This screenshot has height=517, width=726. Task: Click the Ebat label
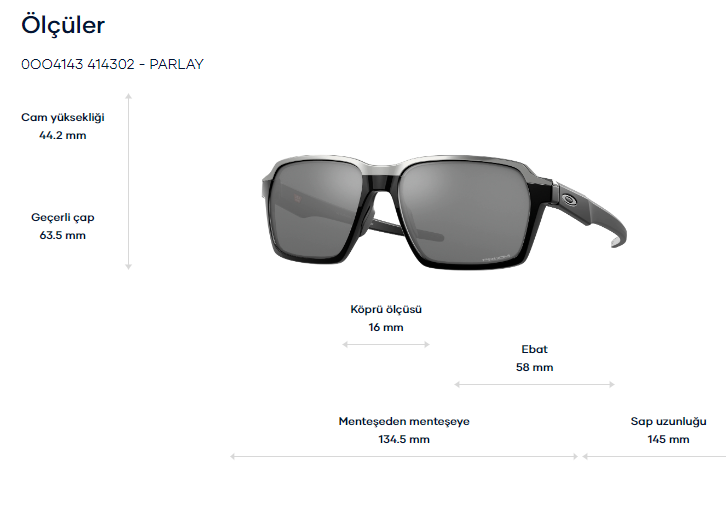tap(534, 349)
